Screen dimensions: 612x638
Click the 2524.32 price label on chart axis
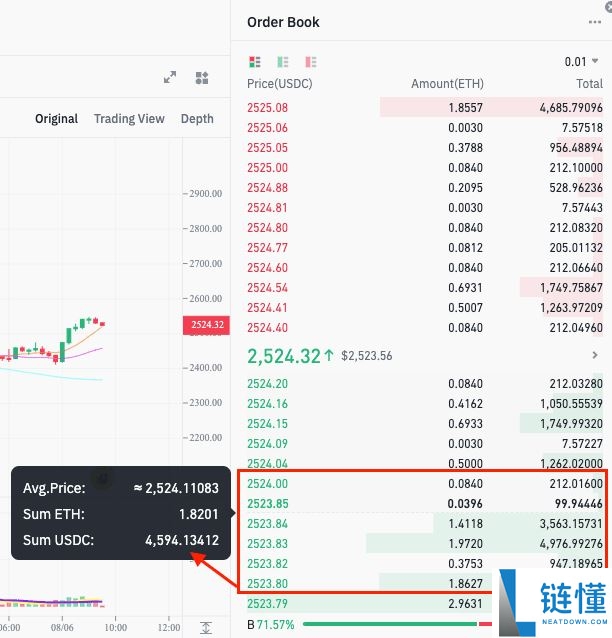pyautogui.click(x=207, y=325)
